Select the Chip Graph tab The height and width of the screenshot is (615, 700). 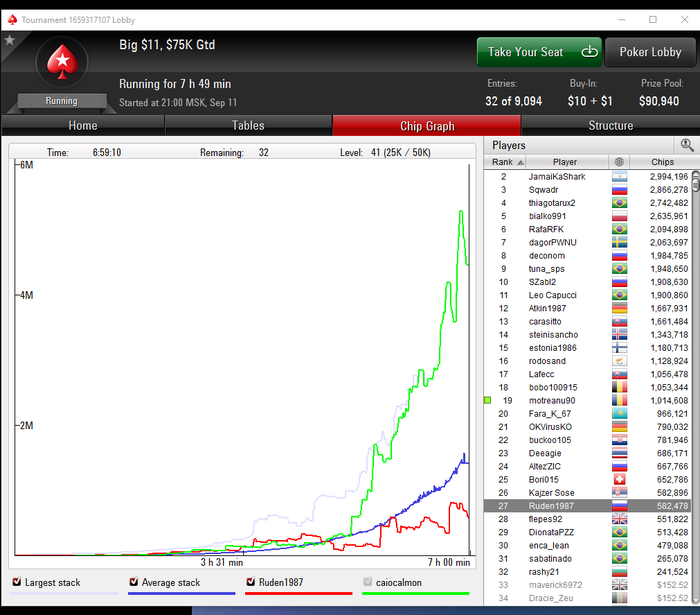[427, 126]
